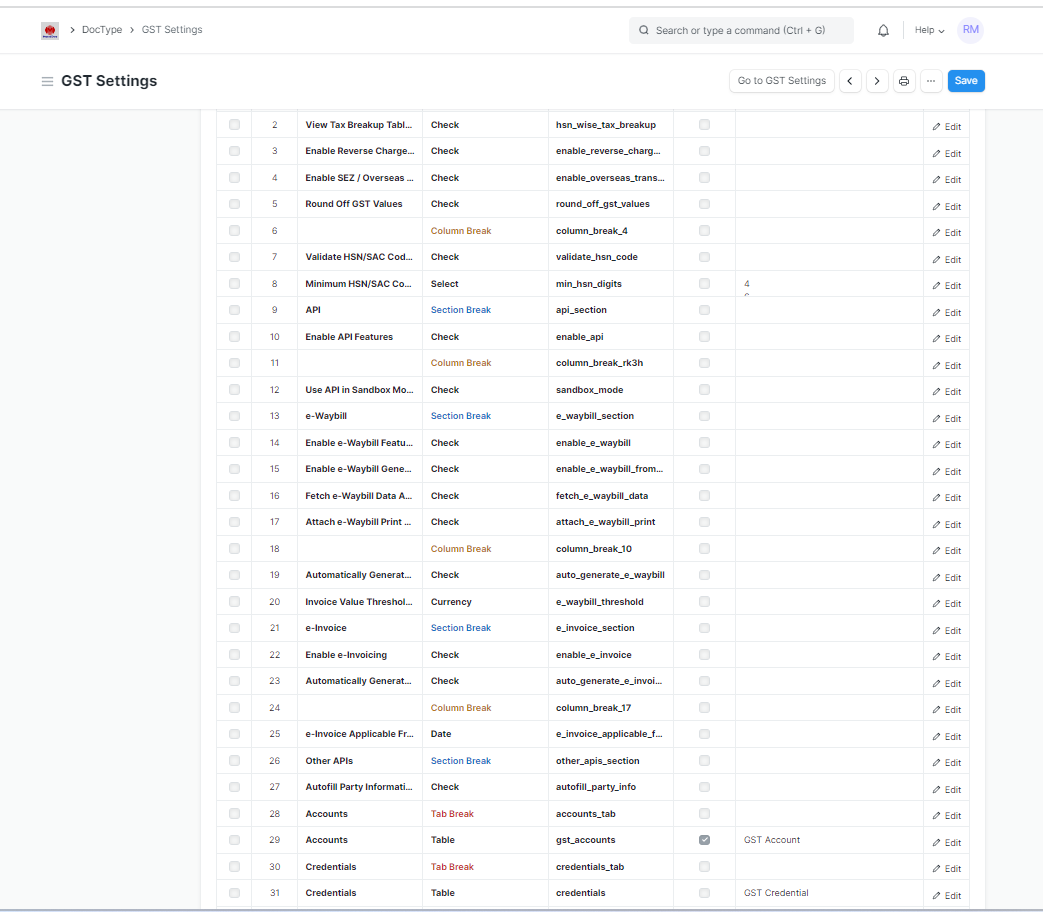This screenshot has width=1043, height=912.
Task: Click the Go to GST Settings button
Action: (781, 81)
